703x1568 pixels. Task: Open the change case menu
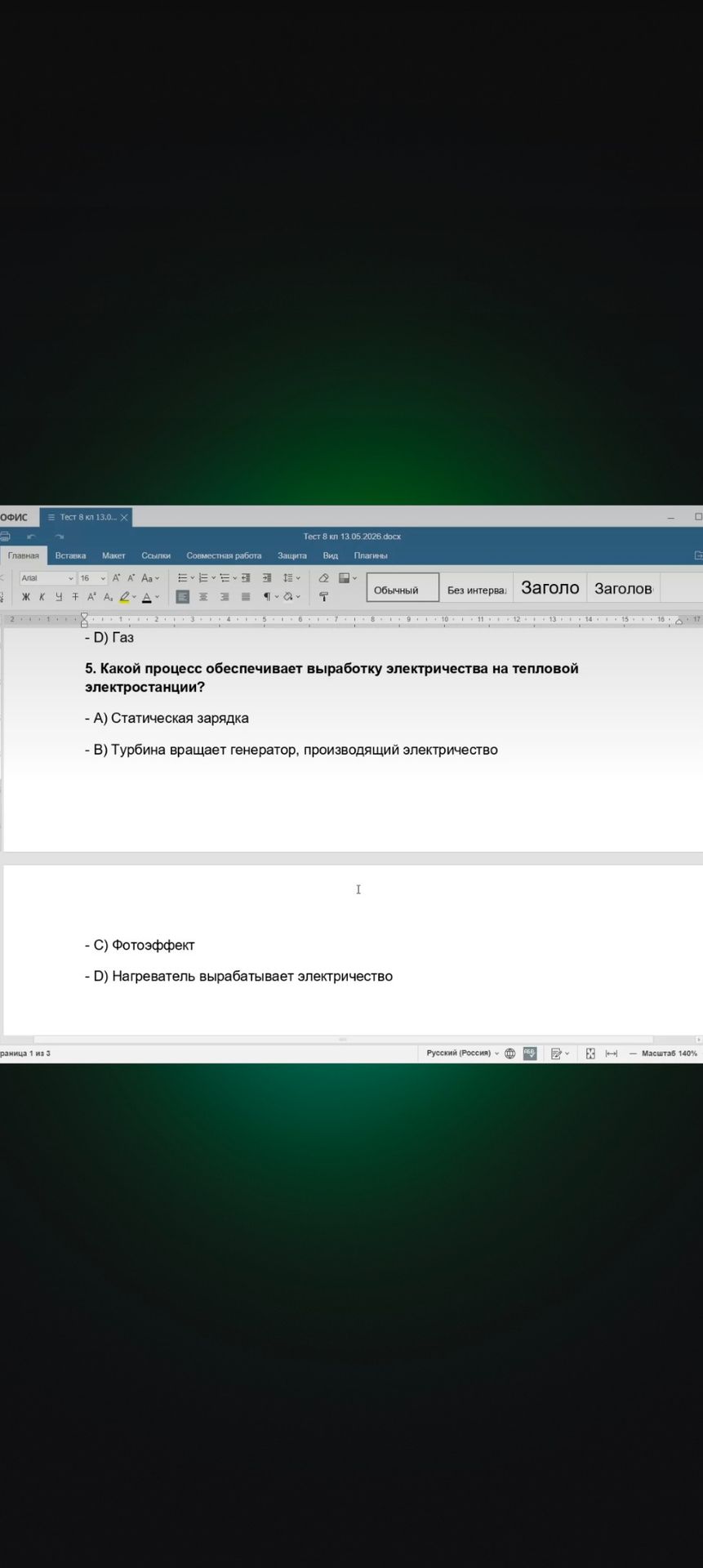coord(150,578)
